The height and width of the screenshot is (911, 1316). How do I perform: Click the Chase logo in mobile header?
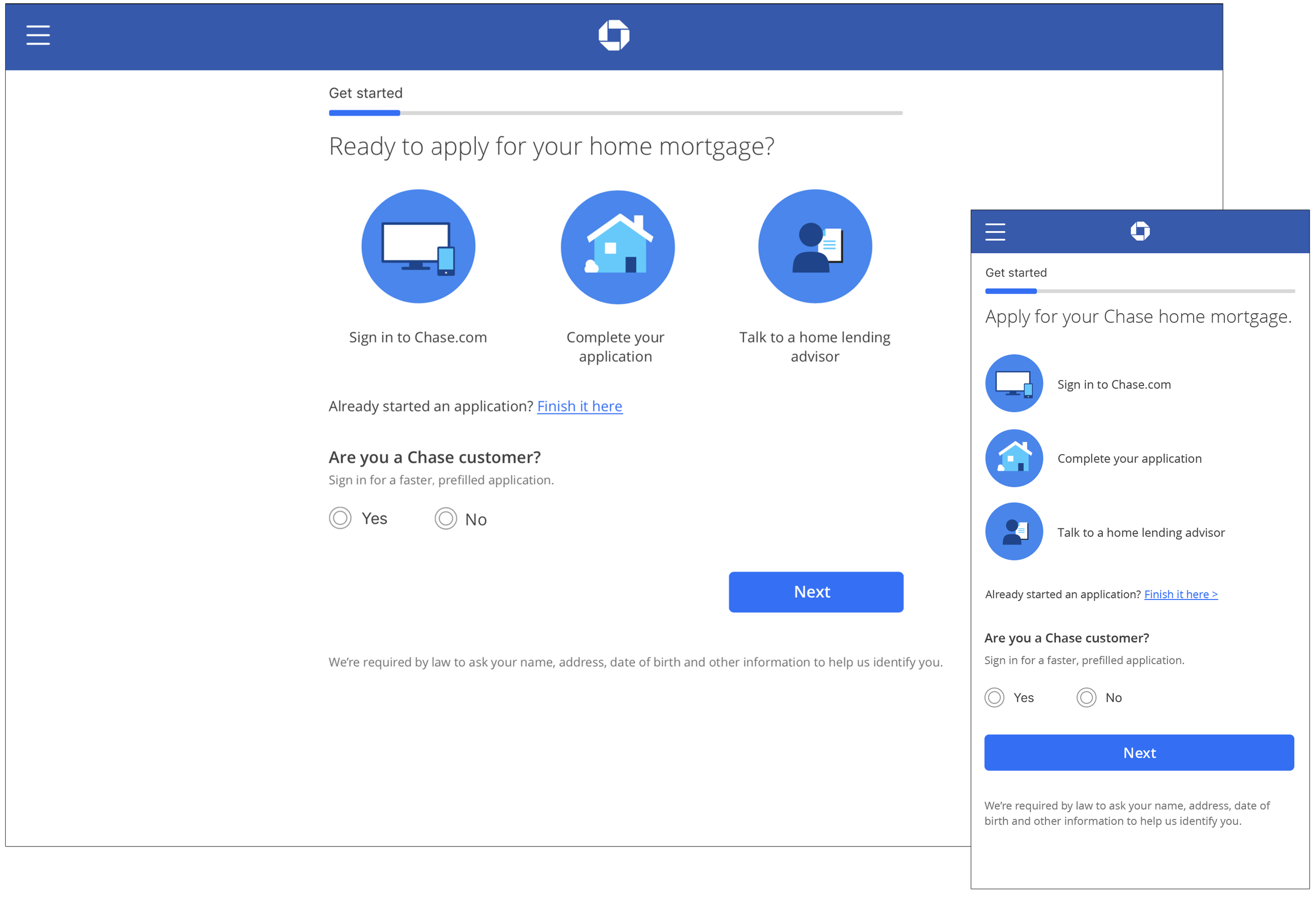(x=1140, y=231)
